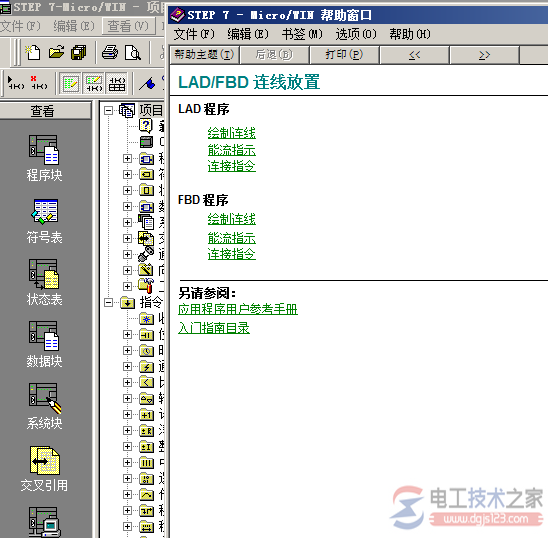This screenshot has width=548, height=538.
Task: Click the 帮助主题(T) button
Action: [x=204, y=55]
